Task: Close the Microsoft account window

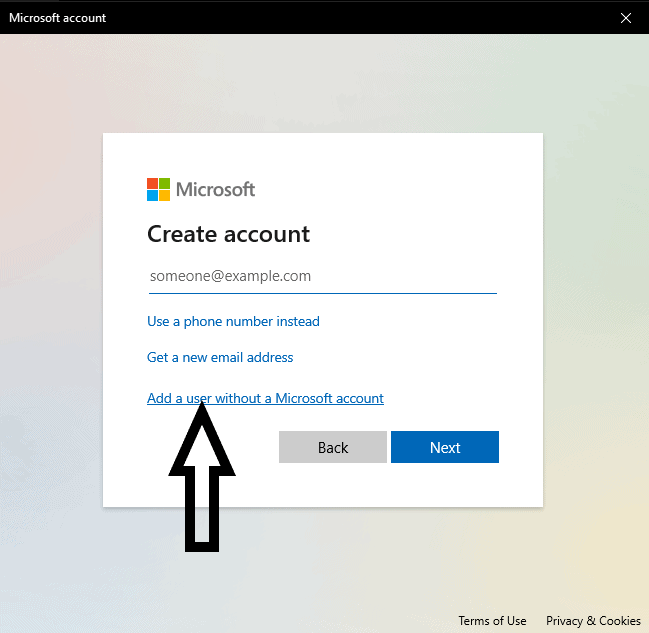Action: (625, 18)
